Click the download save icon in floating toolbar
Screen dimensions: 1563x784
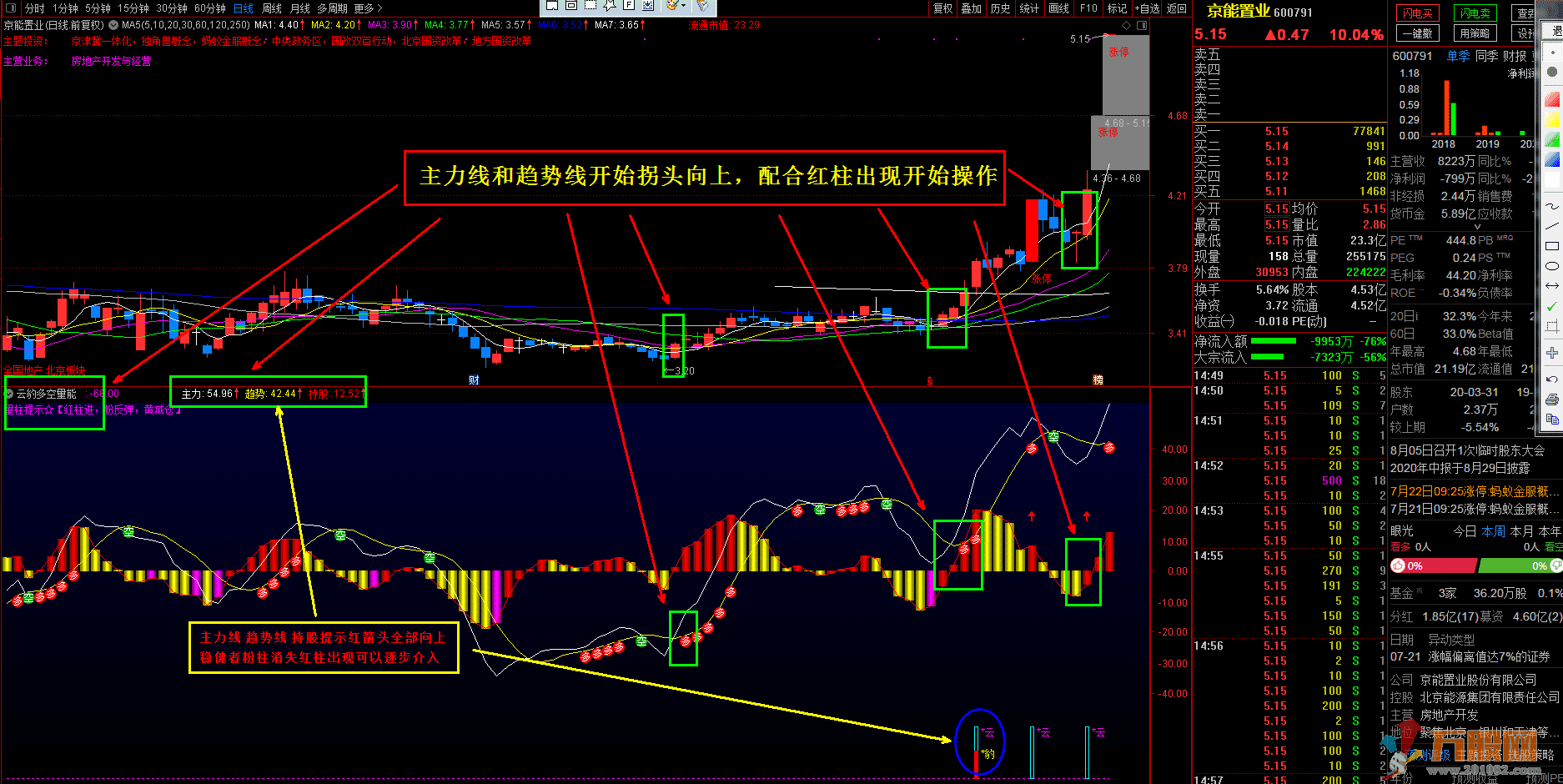point(647,5)
